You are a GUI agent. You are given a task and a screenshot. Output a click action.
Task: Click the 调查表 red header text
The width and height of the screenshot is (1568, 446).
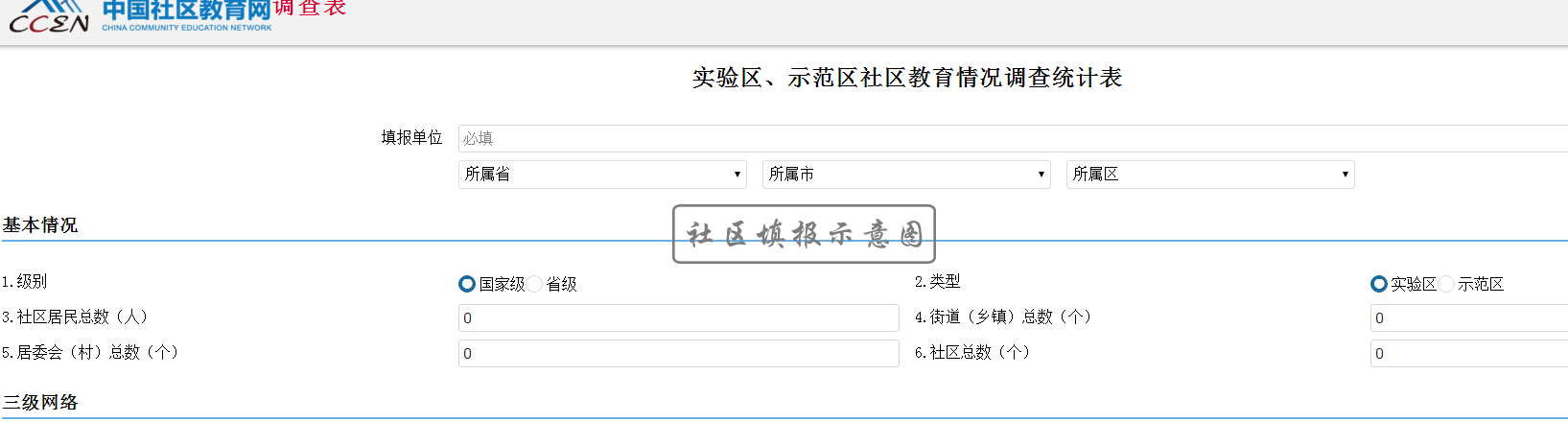(x=310, y=9)
